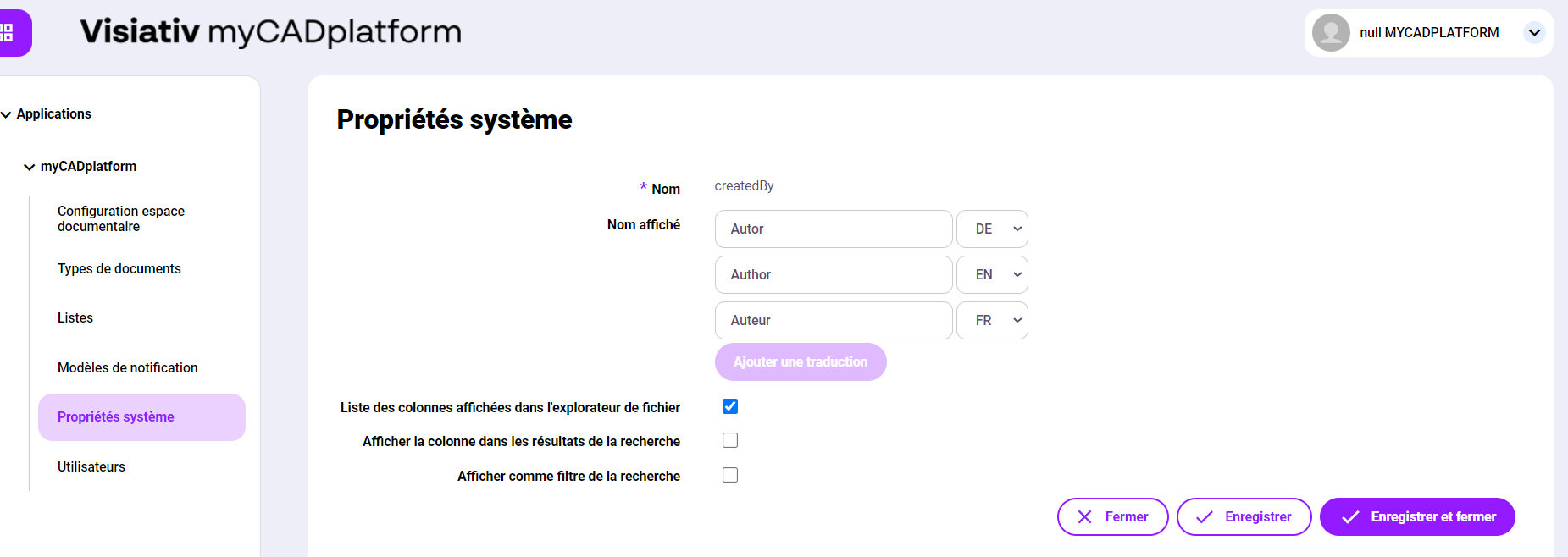The height and width of the screenshot is (557, 1568).
Task: Open the DE language dropdown
Action: pos(992,229)
